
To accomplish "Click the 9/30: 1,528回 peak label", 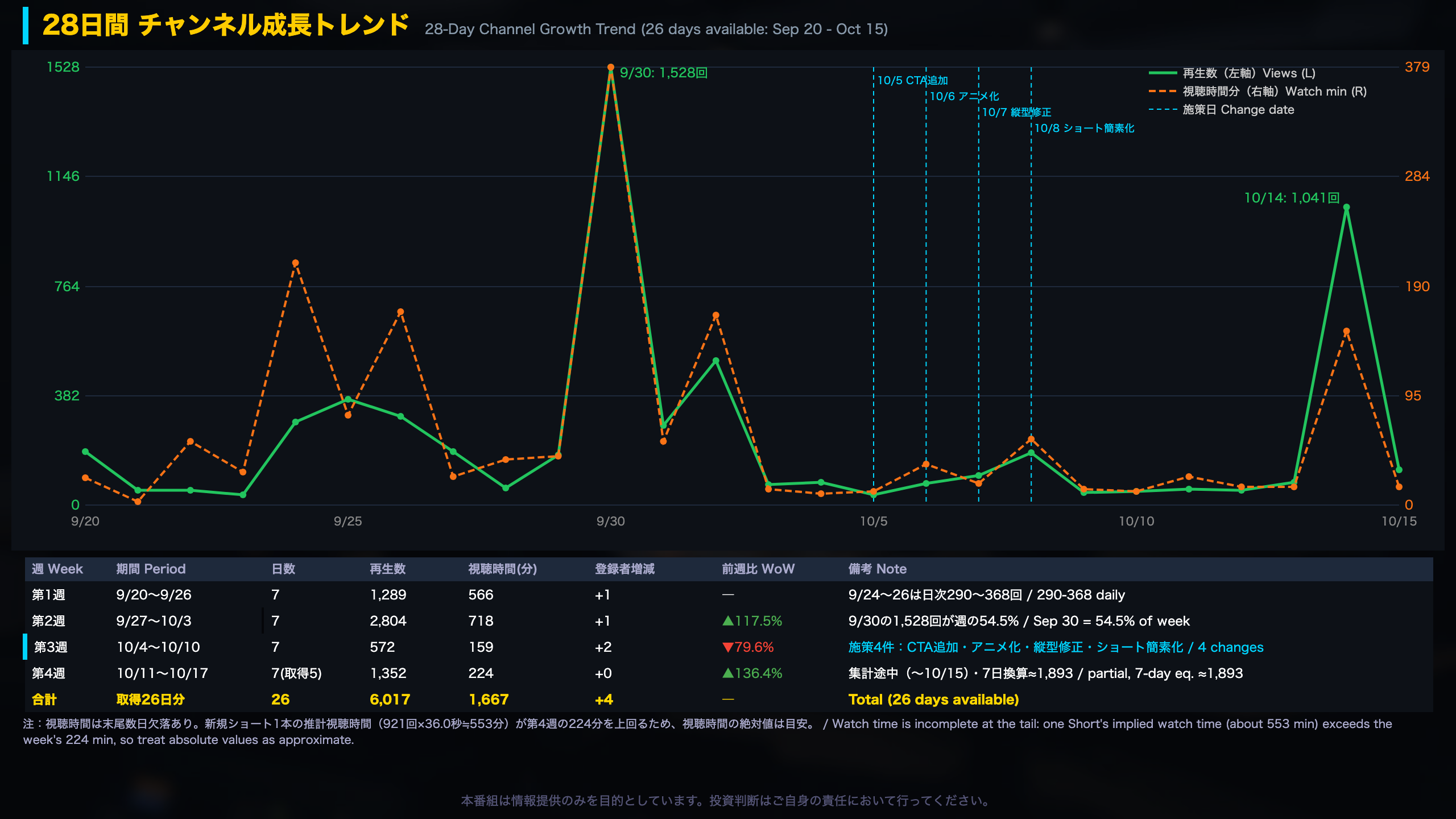I will [663, 73].
